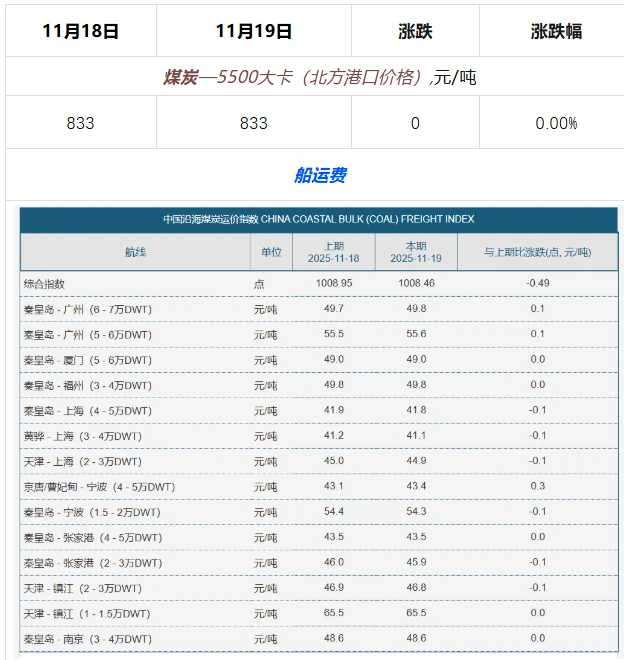
Task: Click the 单位 table header
Action: (271, 252)
